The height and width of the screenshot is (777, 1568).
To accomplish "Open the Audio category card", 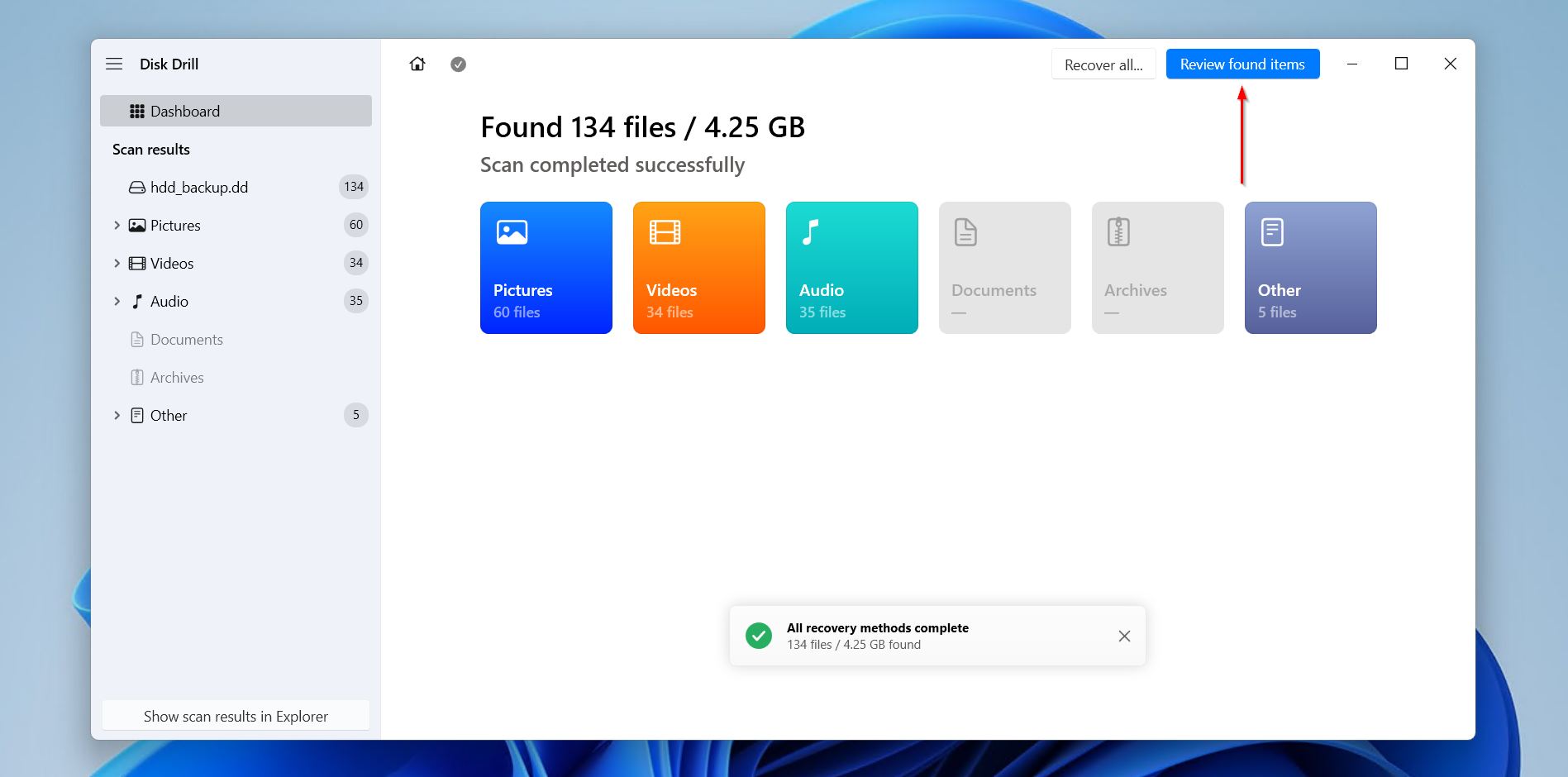I will (x=851, y=268).
